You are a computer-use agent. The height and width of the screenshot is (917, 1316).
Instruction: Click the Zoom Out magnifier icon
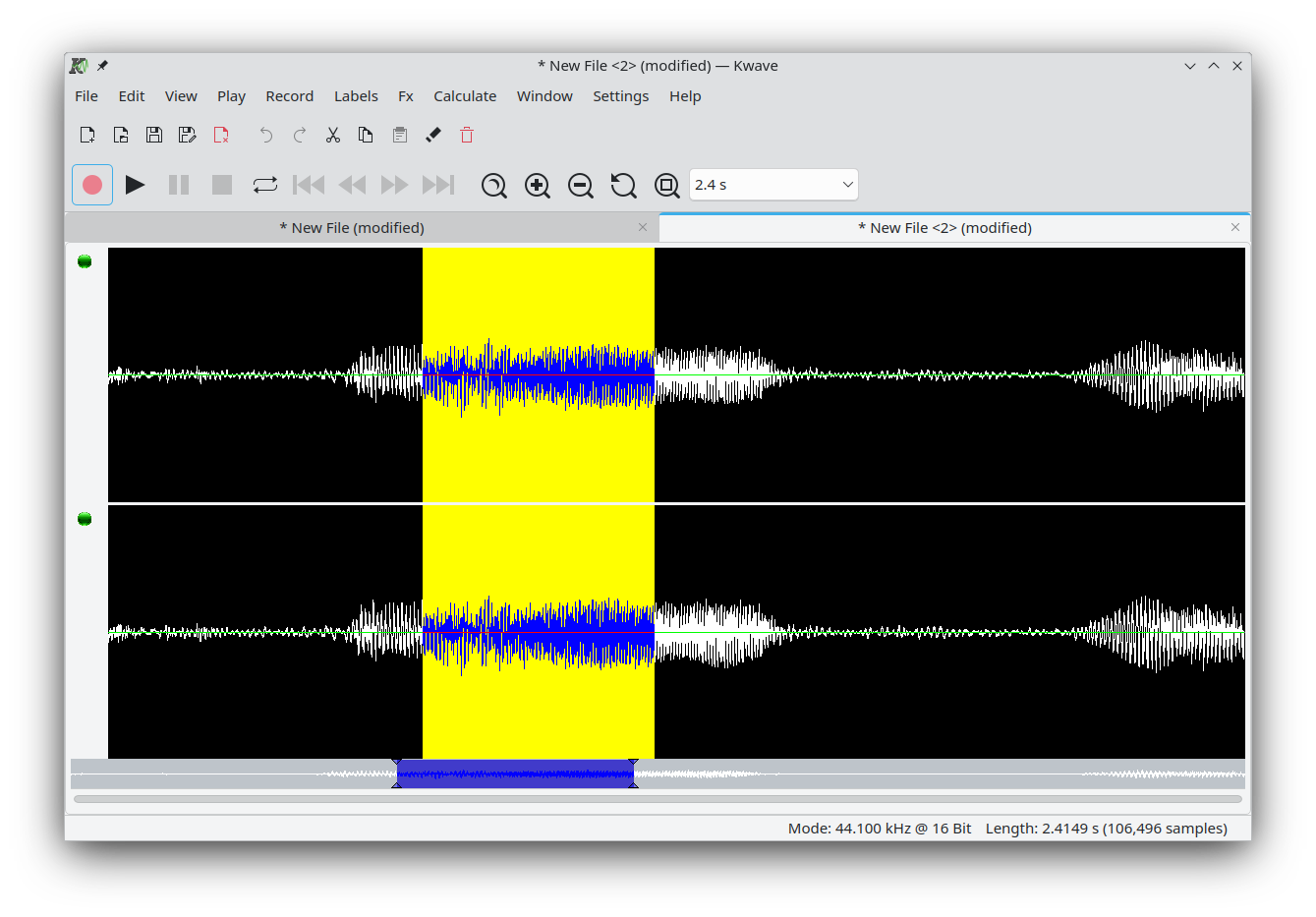[x=580, y=185]
